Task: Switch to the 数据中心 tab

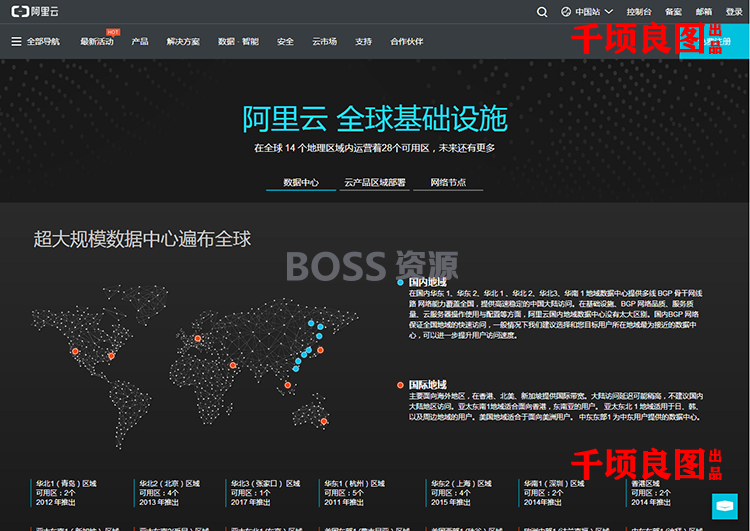Action: click(x=301, y=182)
